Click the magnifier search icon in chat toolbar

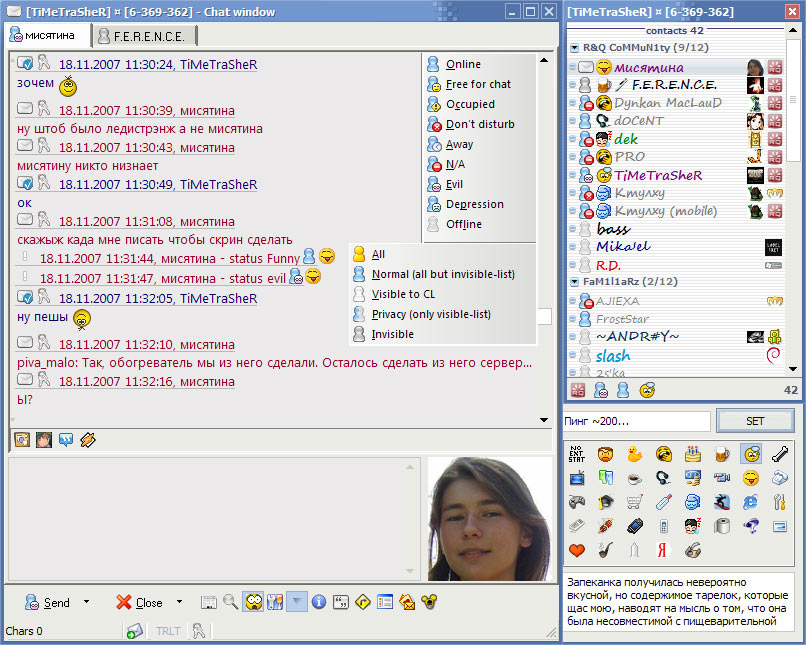[231, 602]
